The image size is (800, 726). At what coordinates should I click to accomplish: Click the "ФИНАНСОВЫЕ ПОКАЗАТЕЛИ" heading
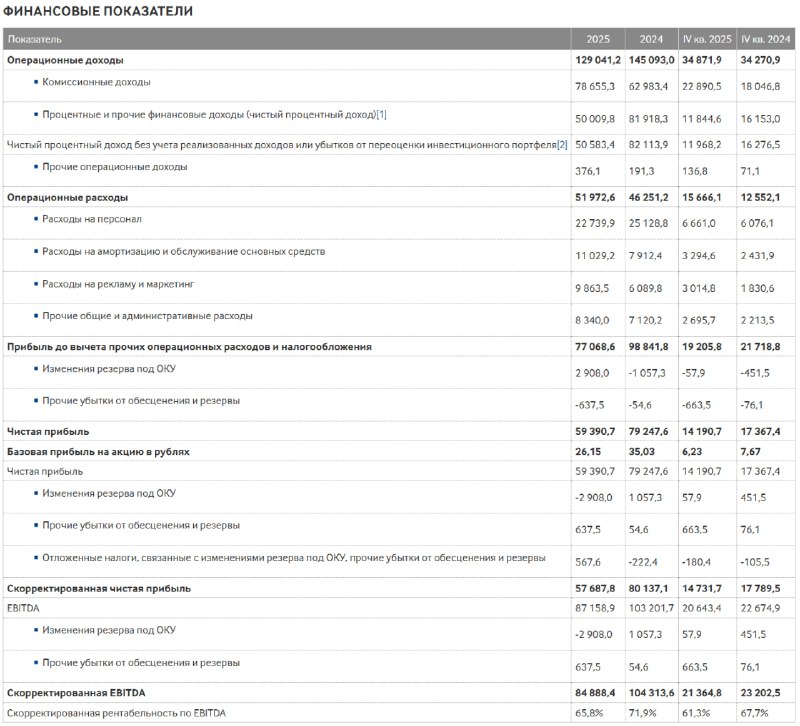[x=99, y=11]
